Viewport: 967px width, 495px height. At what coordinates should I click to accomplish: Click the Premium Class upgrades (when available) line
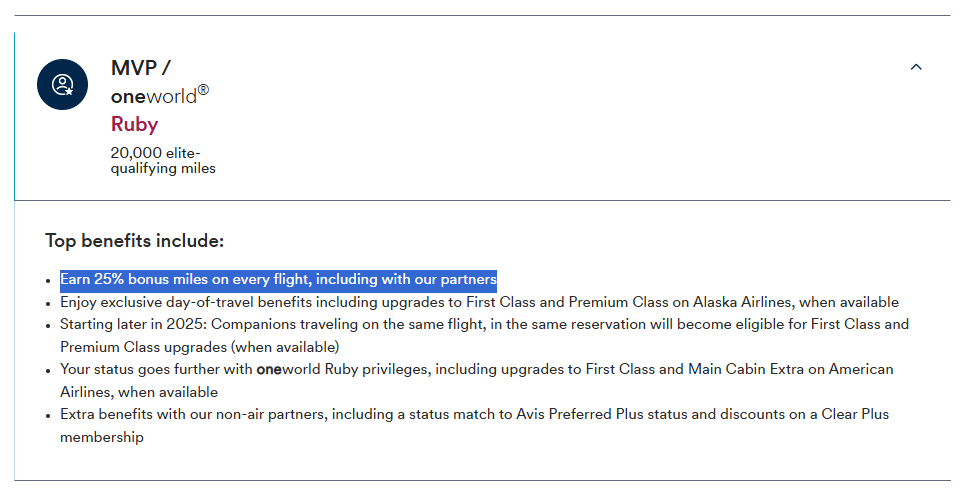(200, 347)
